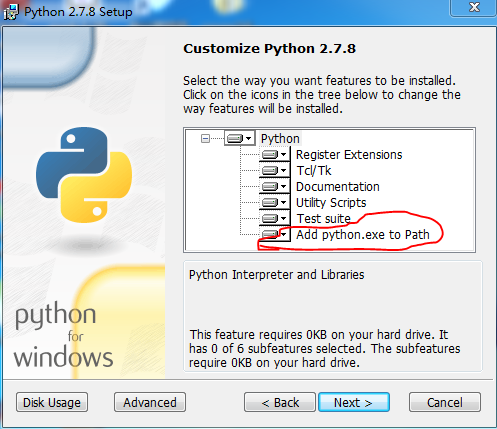Select Add python.exe to Path label

[x=363, y=235]
